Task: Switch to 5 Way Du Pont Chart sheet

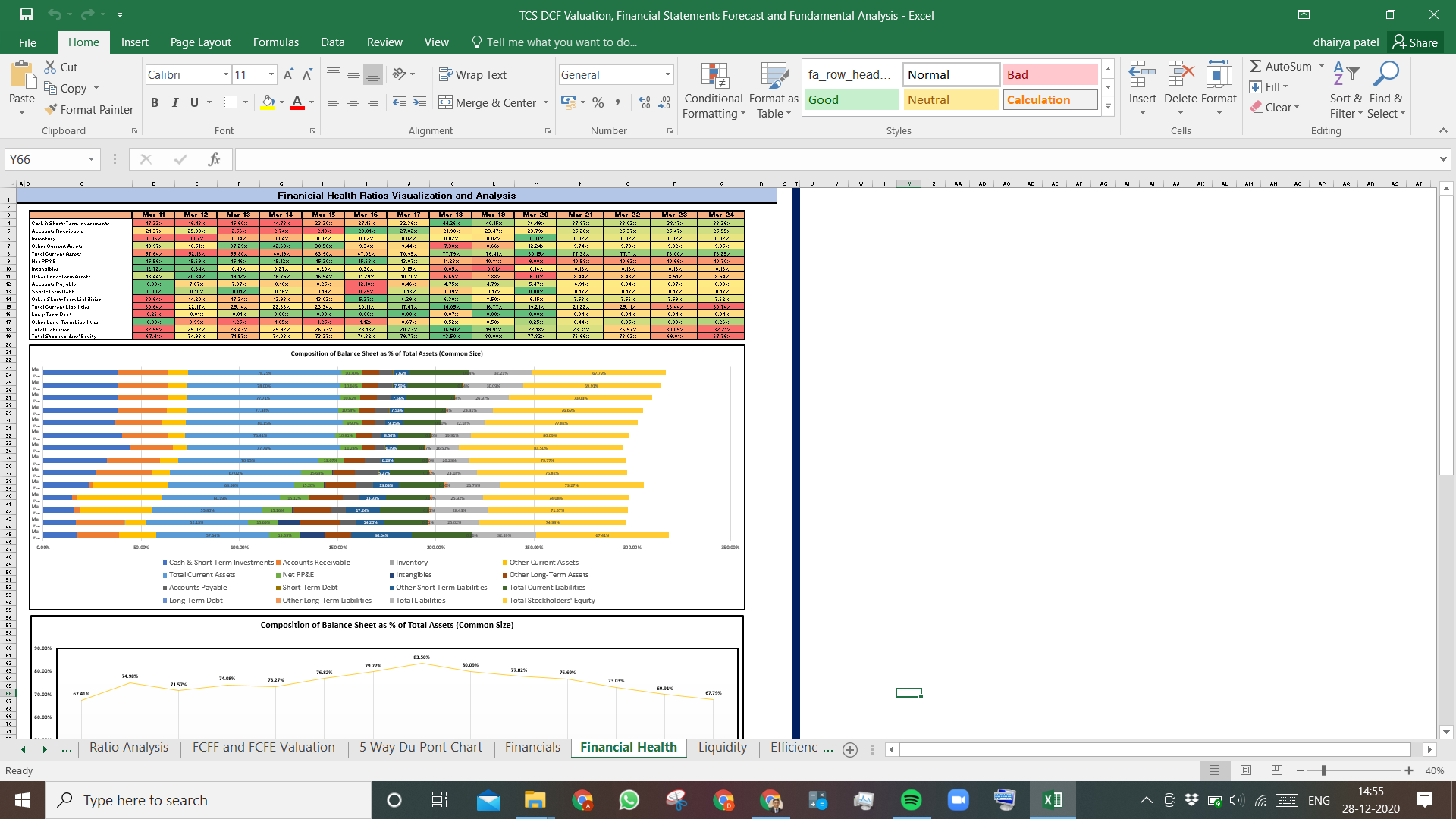Action: coord(421,747)
